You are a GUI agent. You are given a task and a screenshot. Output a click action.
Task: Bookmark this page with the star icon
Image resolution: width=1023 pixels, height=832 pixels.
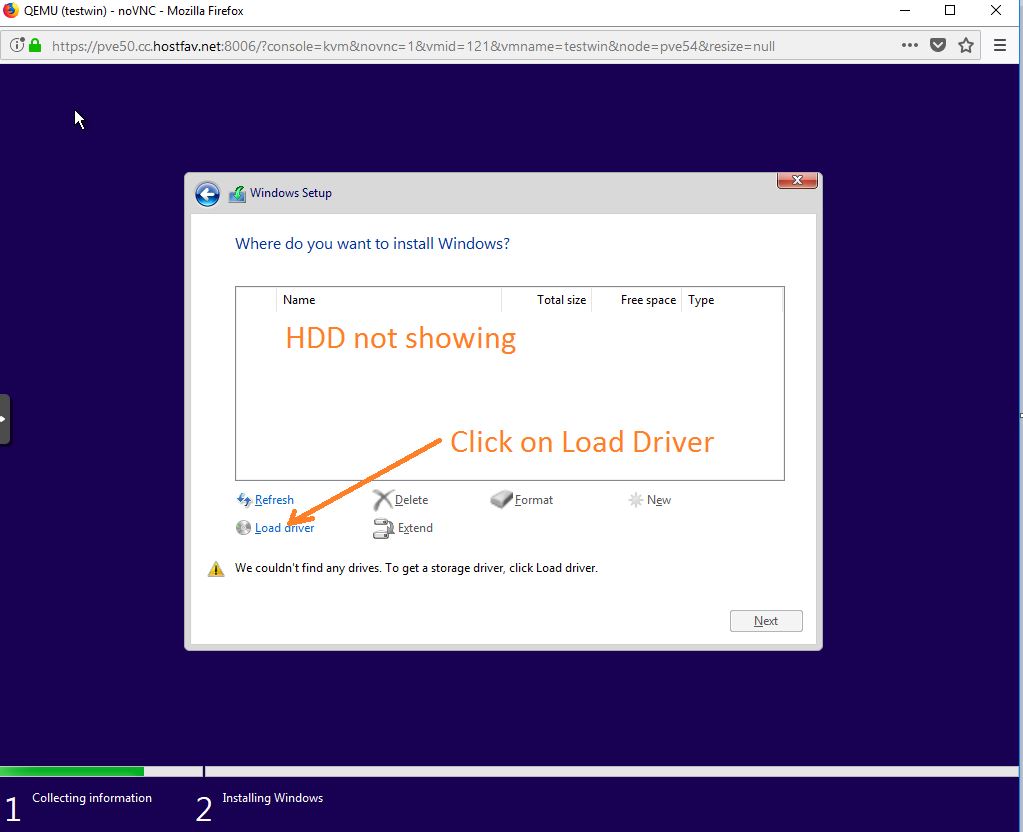point(966,45)
